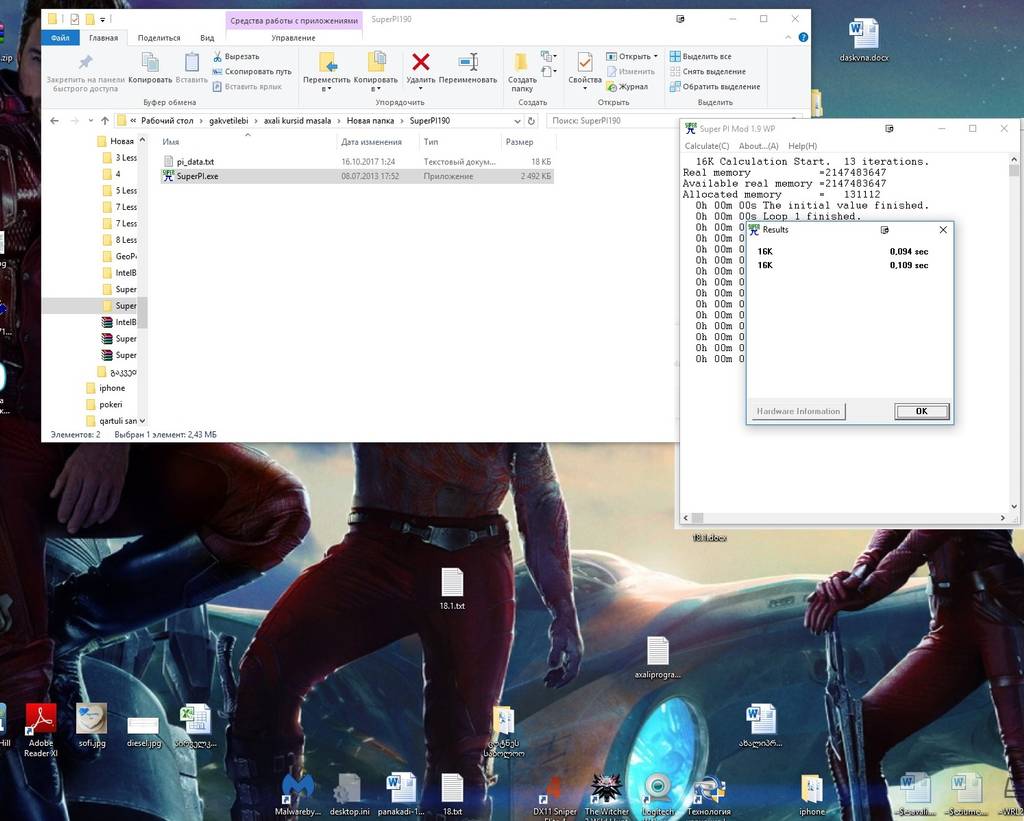Viewport: 1024px width, 821px height.
Task: Select the Adobe Reader XI desktop icon
Action: [40, 731]
